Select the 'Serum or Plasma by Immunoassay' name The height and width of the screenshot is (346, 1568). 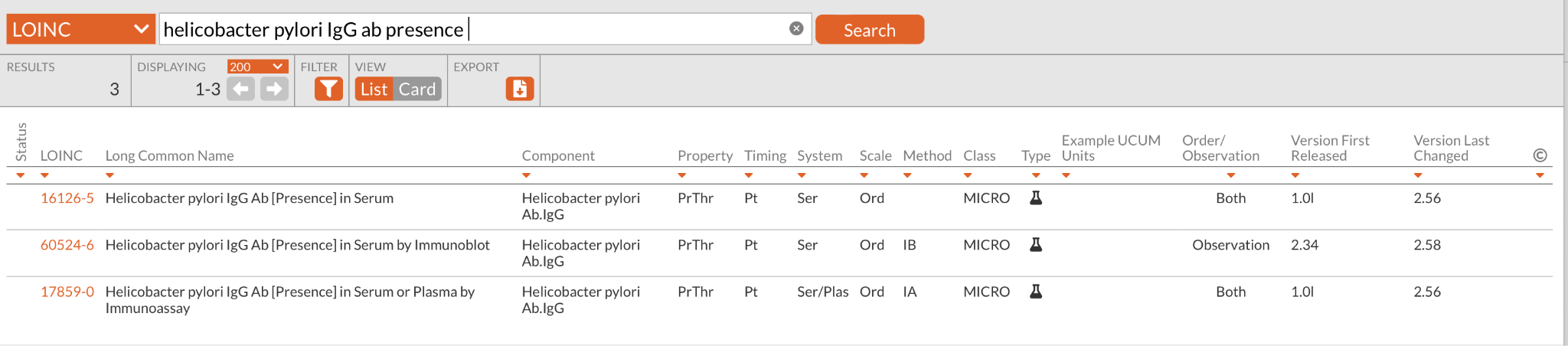[x=289, y=299]
